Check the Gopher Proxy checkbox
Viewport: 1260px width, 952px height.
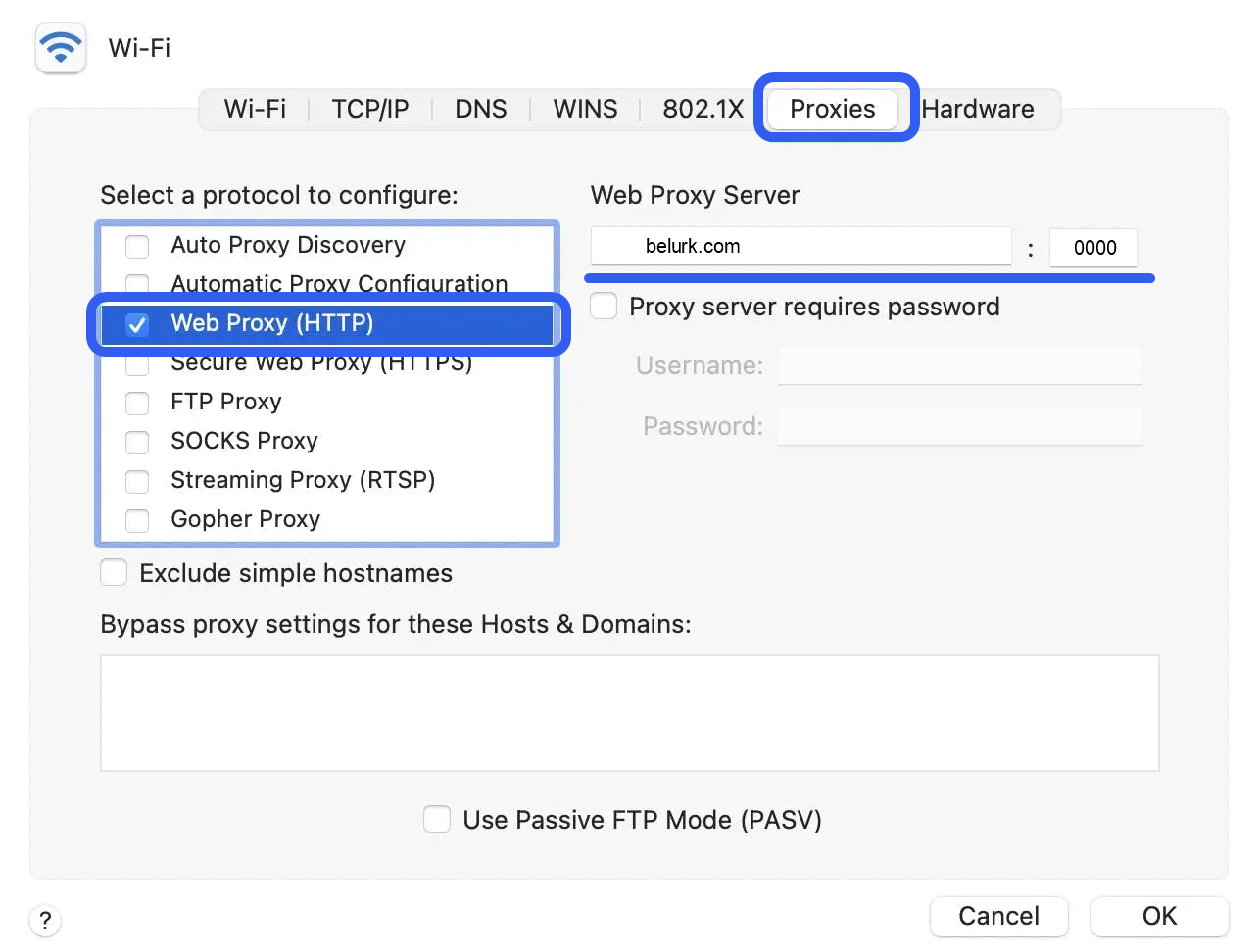[137, 520]
